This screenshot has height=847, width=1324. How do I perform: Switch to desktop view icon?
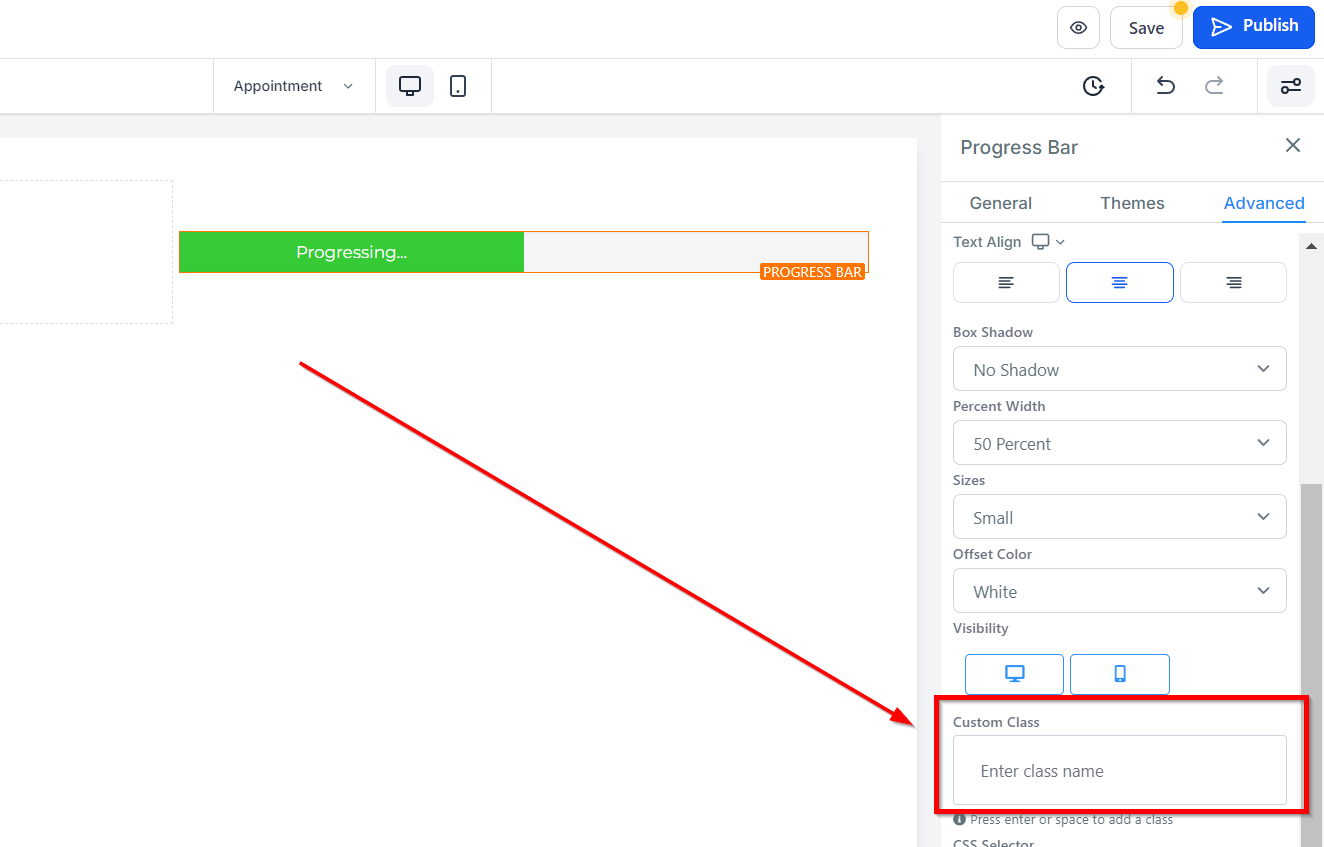coord(410,86)
